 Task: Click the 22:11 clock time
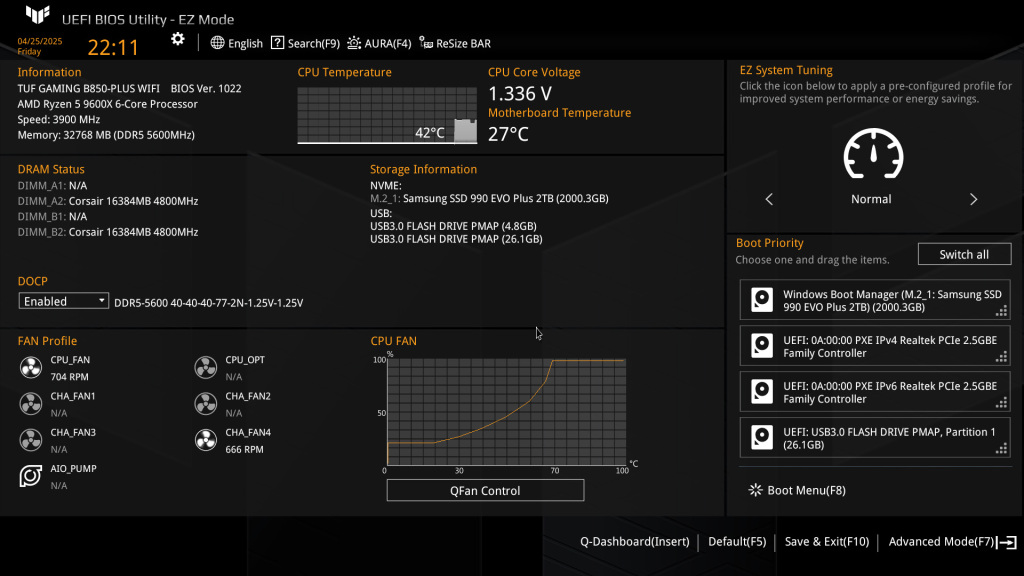(113, 47)
